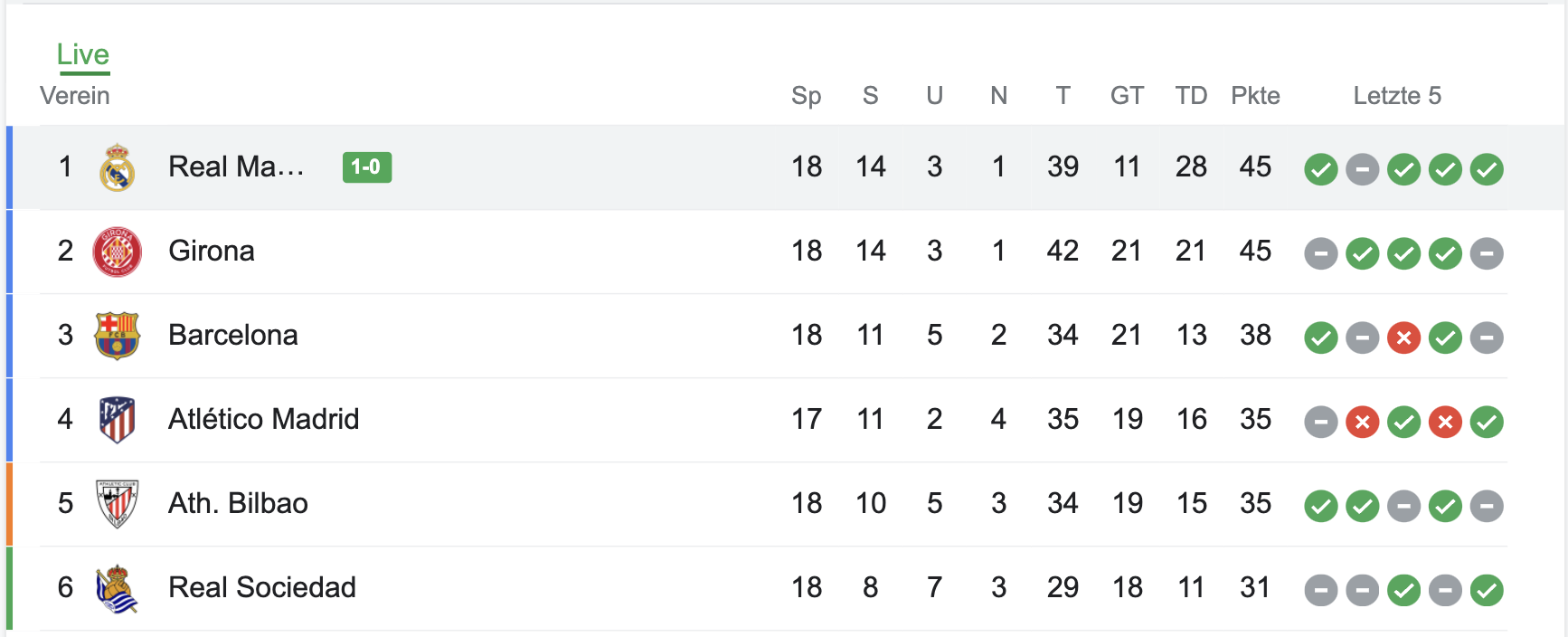Open the Real Sociedad team link
Viewport: 1568px width, 637px height.
(261, 587)
